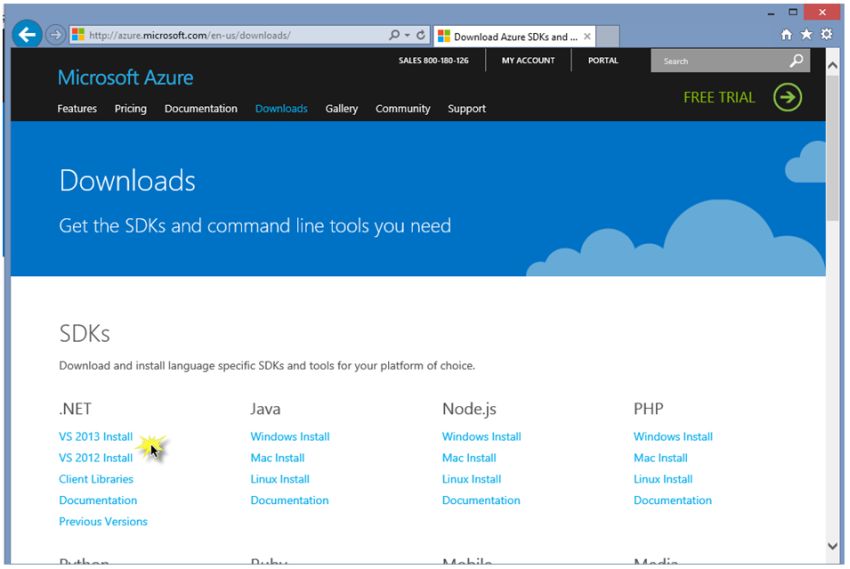Open the Gallery navigation item
This screenshot has width=850, height=569.
(x=342, y=108)
